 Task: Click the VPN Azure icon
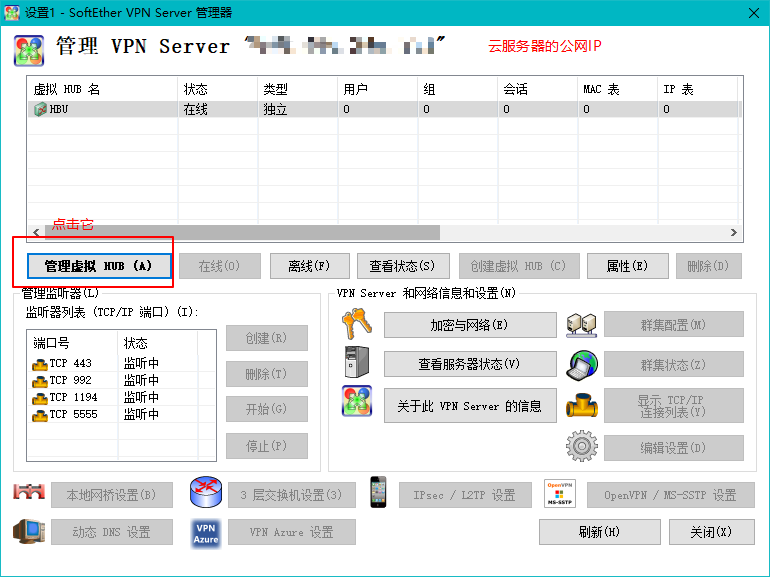(206, 533)
